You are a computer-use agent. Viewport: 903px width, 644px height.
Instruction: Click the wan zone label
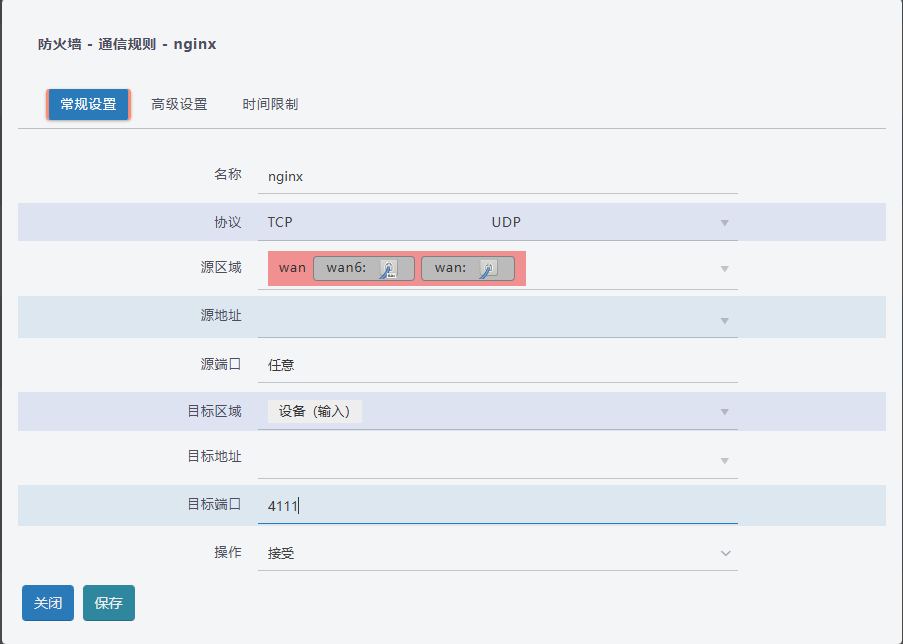click(292, 268)
